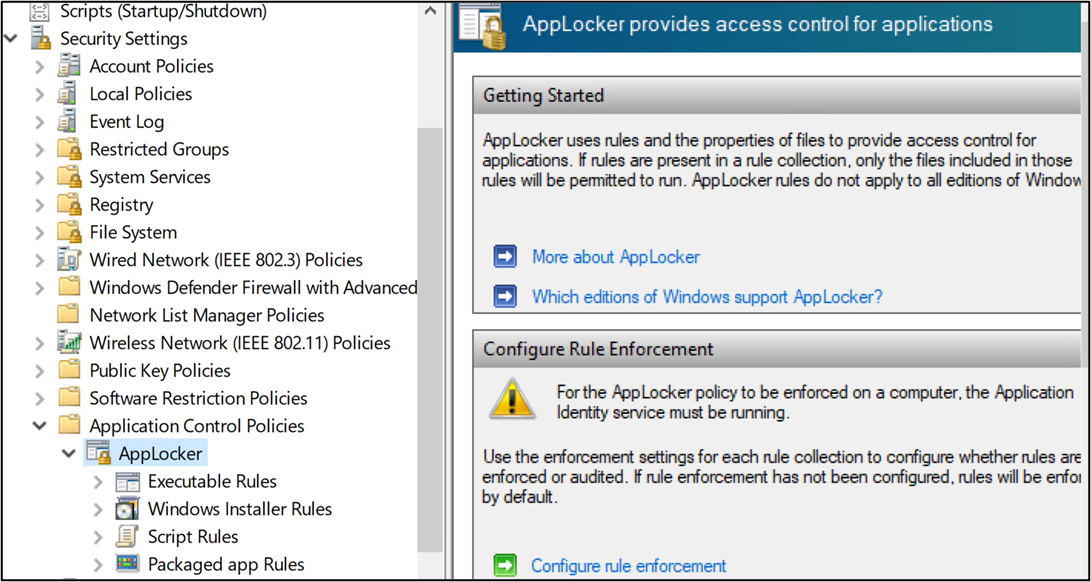Screen dimensions: 1091x582
Task: Expand the Public Key Policies node
Action: [40, 370]
